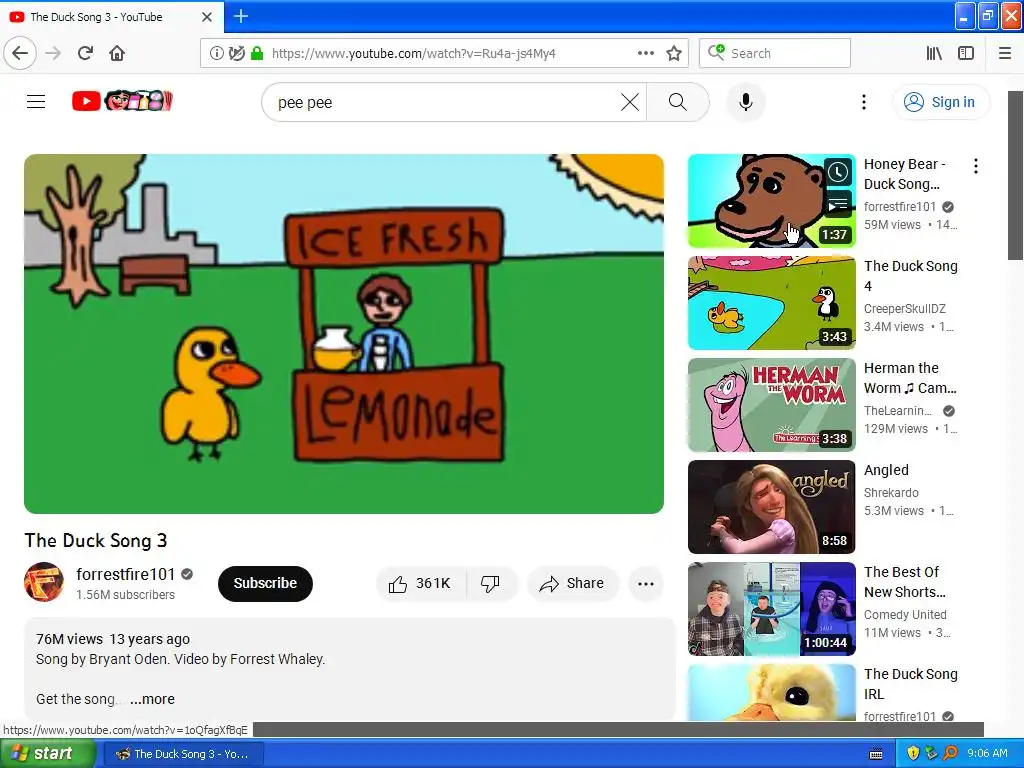This screenshot has width=1024, height=768.
Task: Open options menu for Honey Bear video
Action: (976, 166)
